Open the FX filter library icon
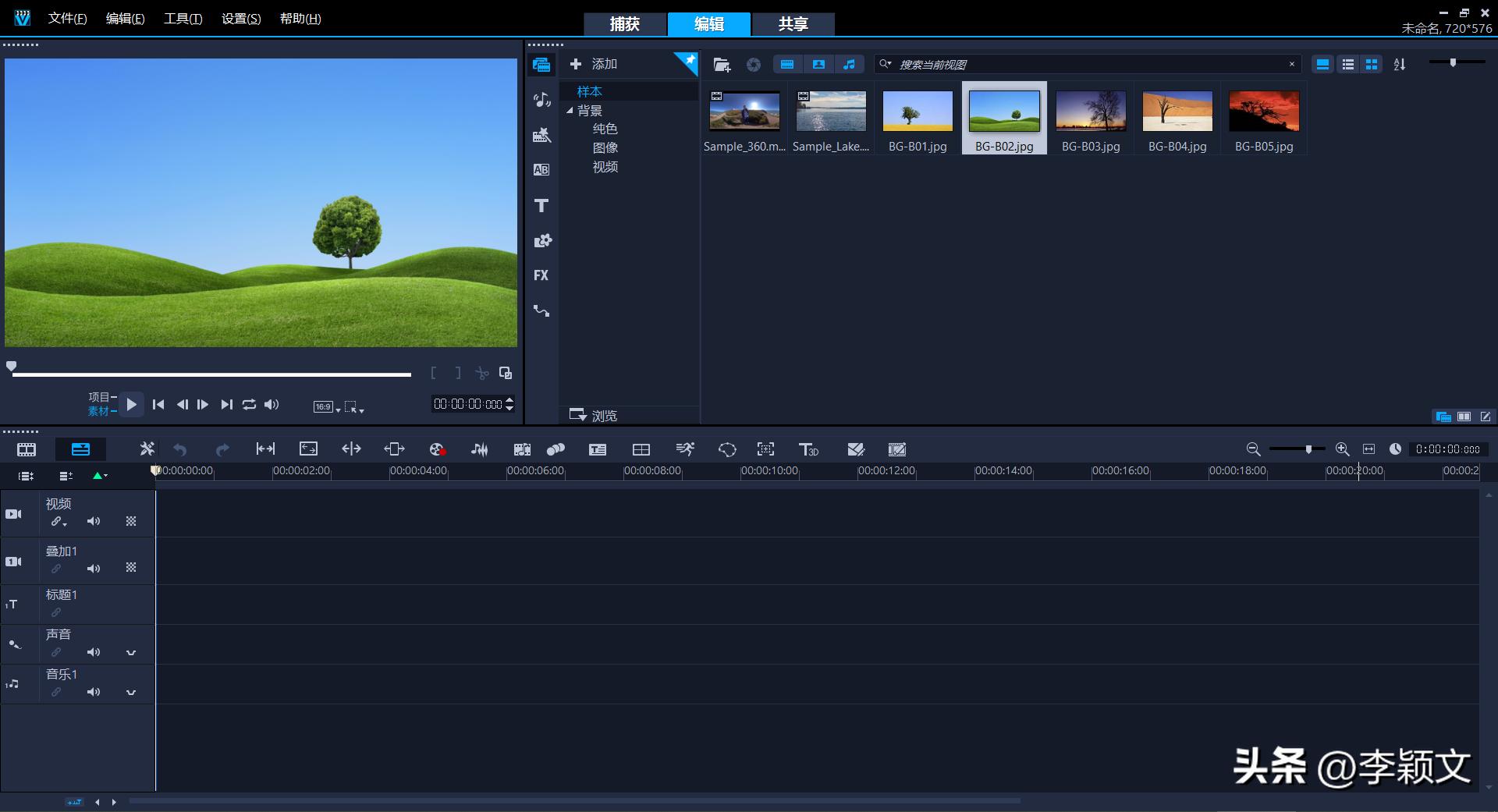 coord(541,275)
